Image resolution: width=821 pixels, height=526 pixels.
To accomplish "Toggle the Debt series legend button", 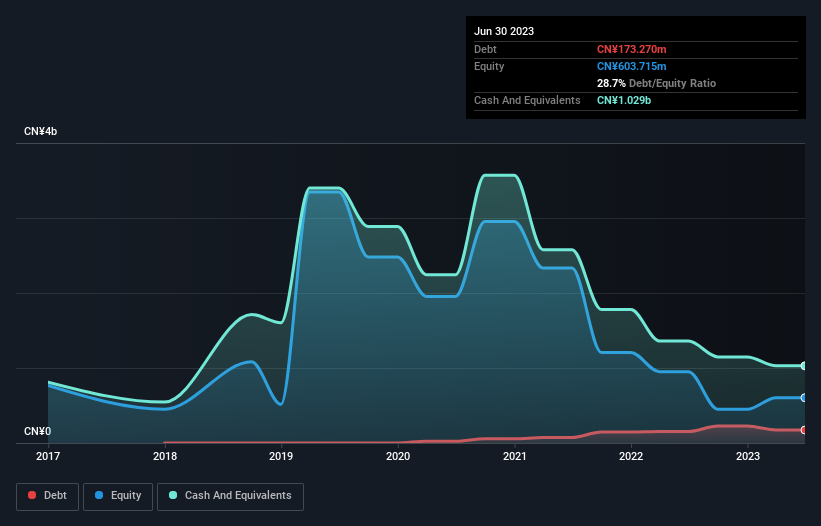I will [48, 496].
